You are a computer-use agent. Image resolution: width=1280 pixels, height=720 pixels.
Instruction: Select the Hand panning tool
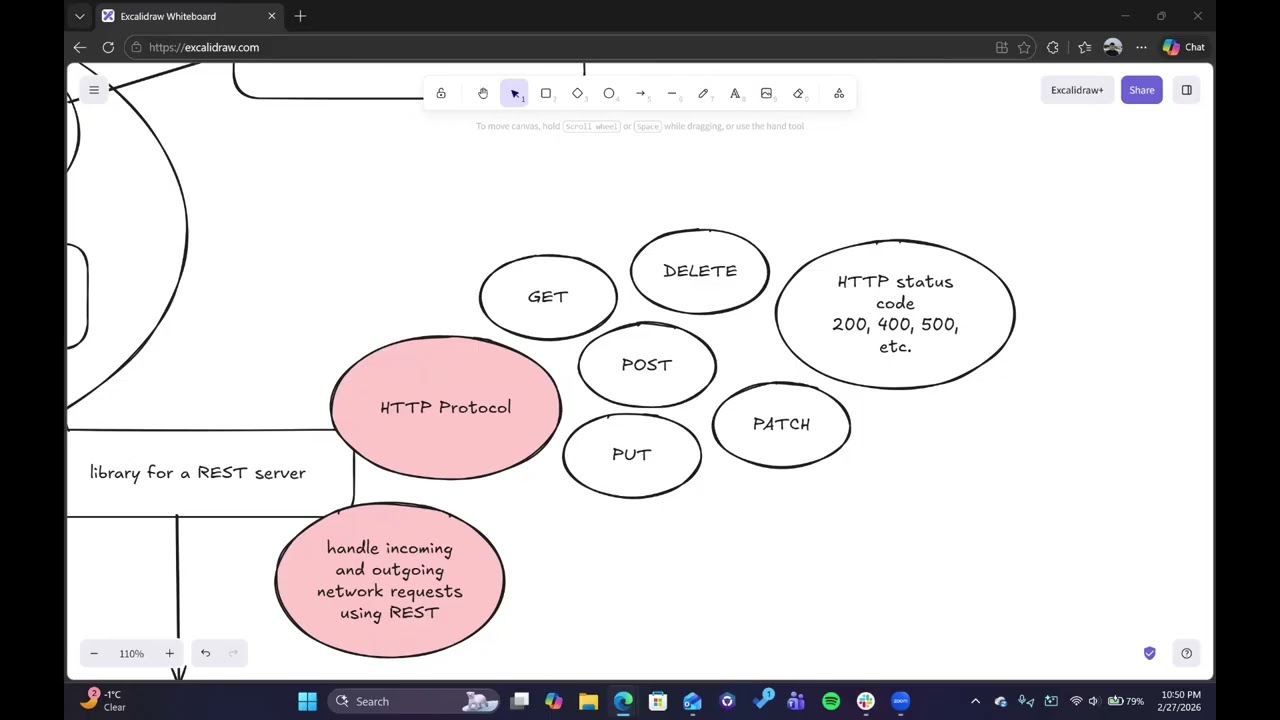(483, 93)
